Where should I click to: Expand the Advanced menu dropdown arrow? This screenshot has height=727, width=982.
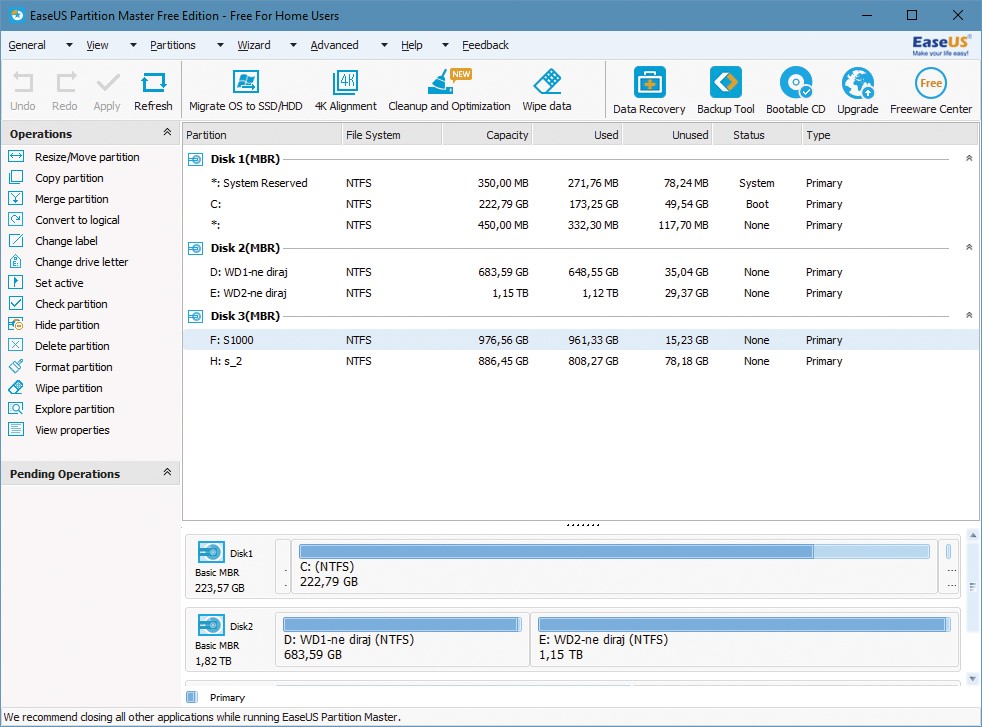point(384,45)
